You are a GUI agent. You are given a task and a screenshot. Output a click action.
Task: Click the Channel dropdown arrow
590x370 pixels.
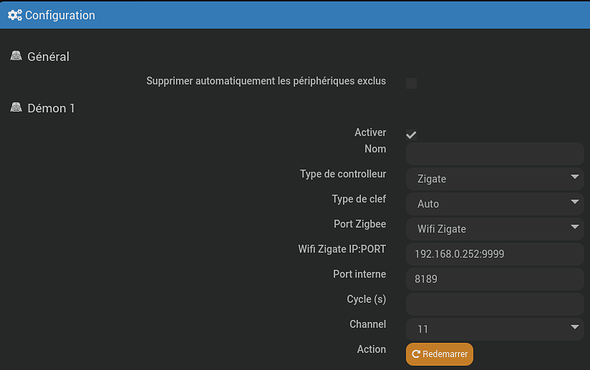[x=575, y=327]
